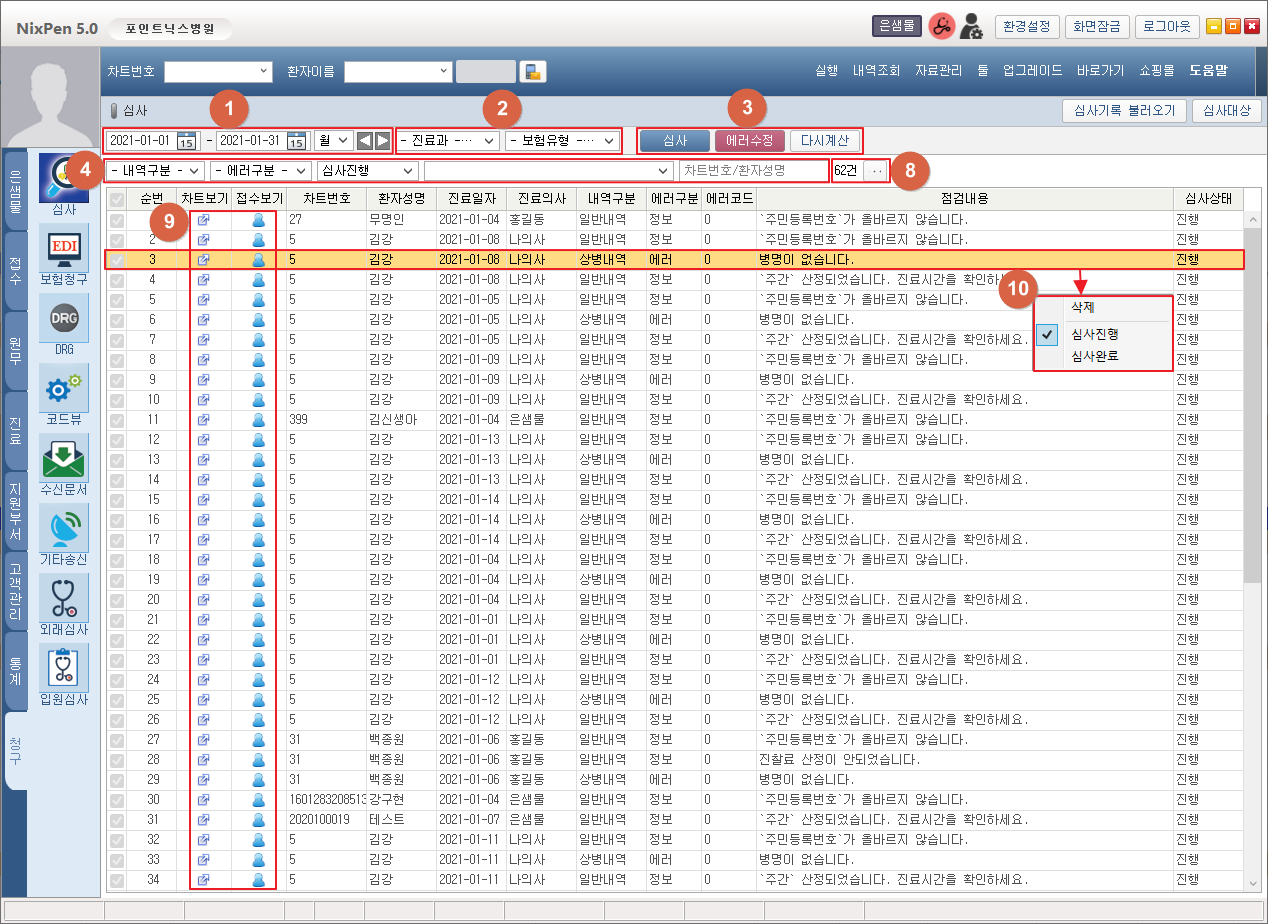The width and height of the screenshot is (1268, 924).
Task: Expand the 에러구분 filter dropdown
Action: (x=260, y=171)
